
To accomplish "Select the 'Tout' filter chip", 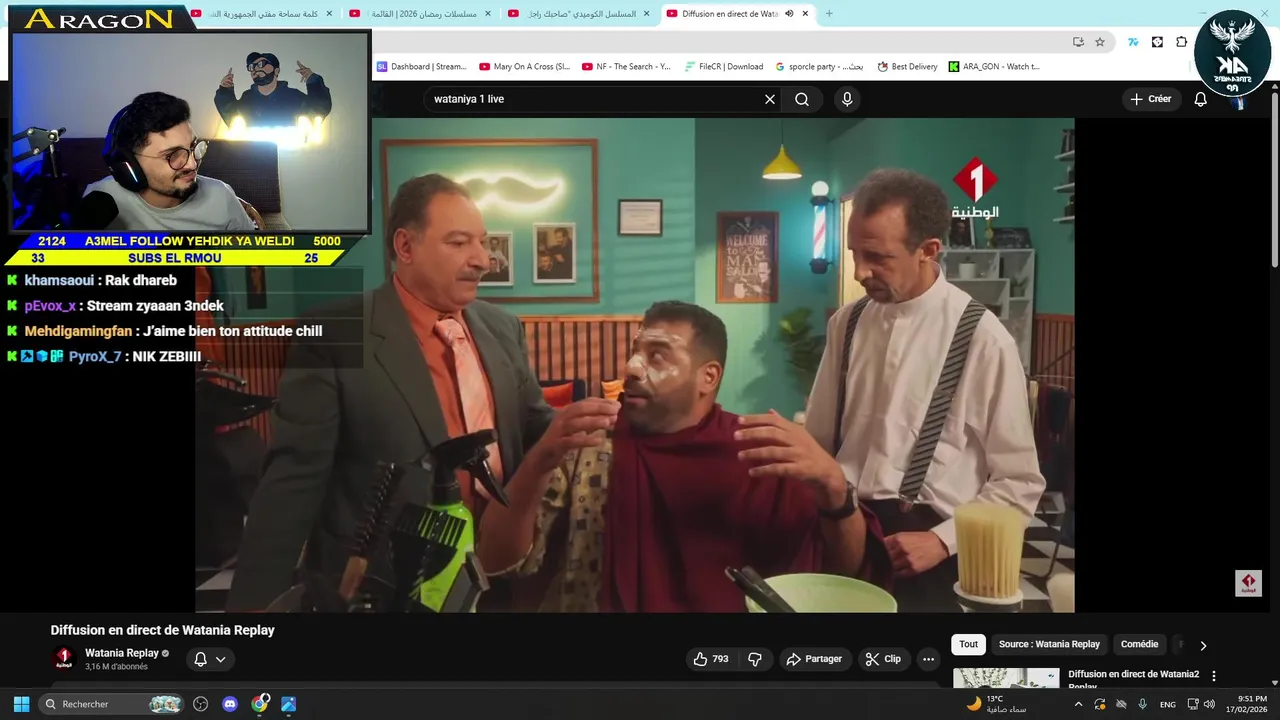I will tap(968, 644).
